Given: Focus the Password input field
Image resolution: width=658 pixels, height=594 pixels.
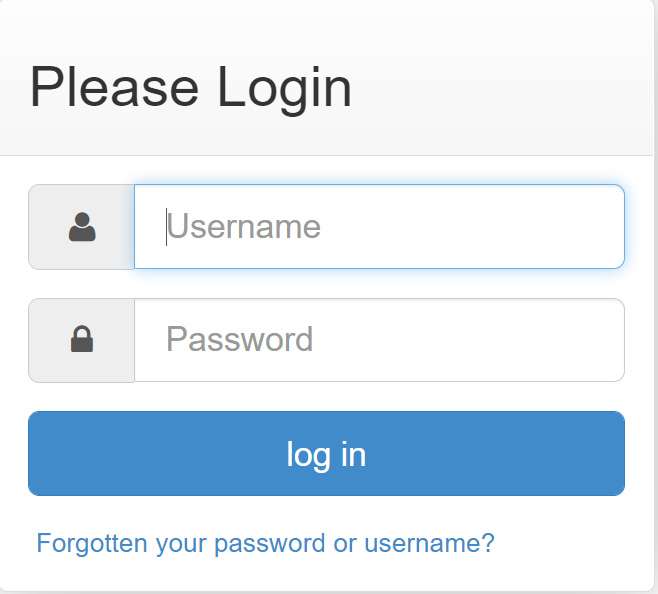Looking at the screenshot, I should (x=379, y=341).
